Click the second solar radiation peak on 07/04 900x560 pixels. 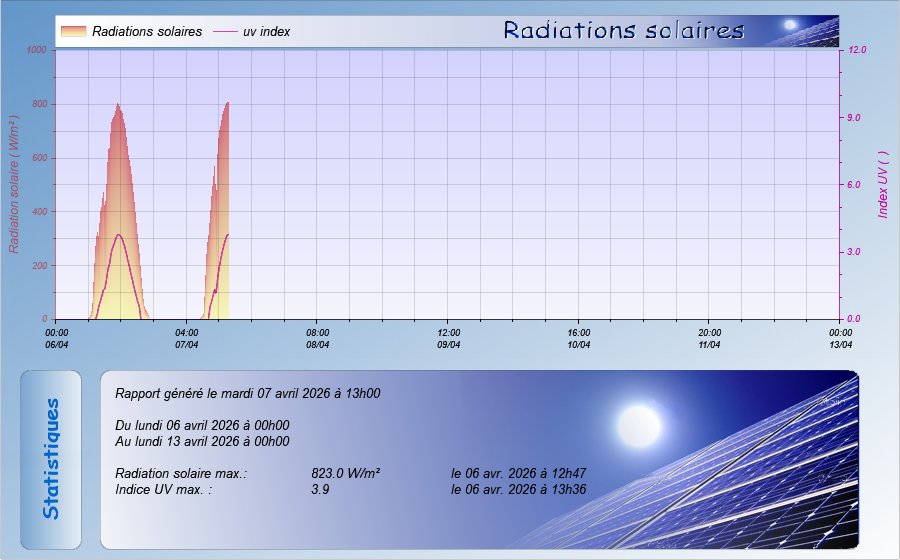coord(227,103)
